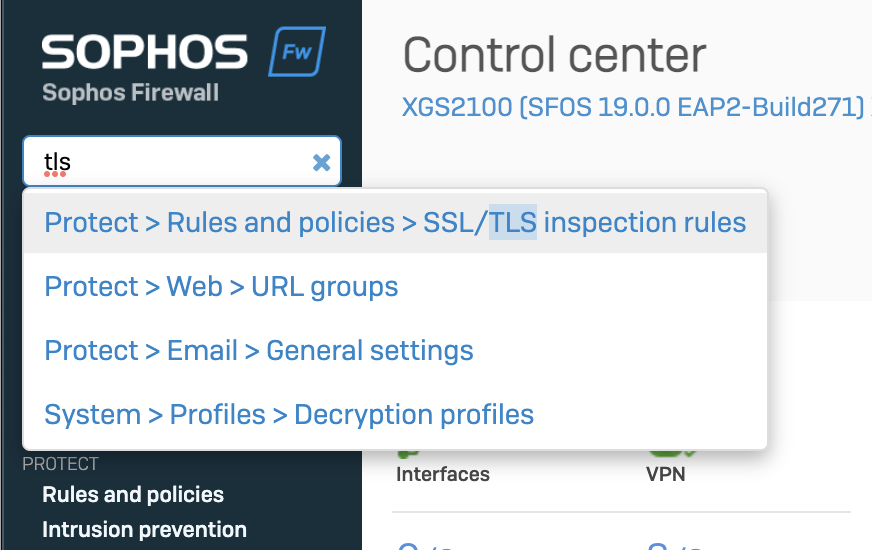Open Rules and policies in the sidebar

coord(133,495)
